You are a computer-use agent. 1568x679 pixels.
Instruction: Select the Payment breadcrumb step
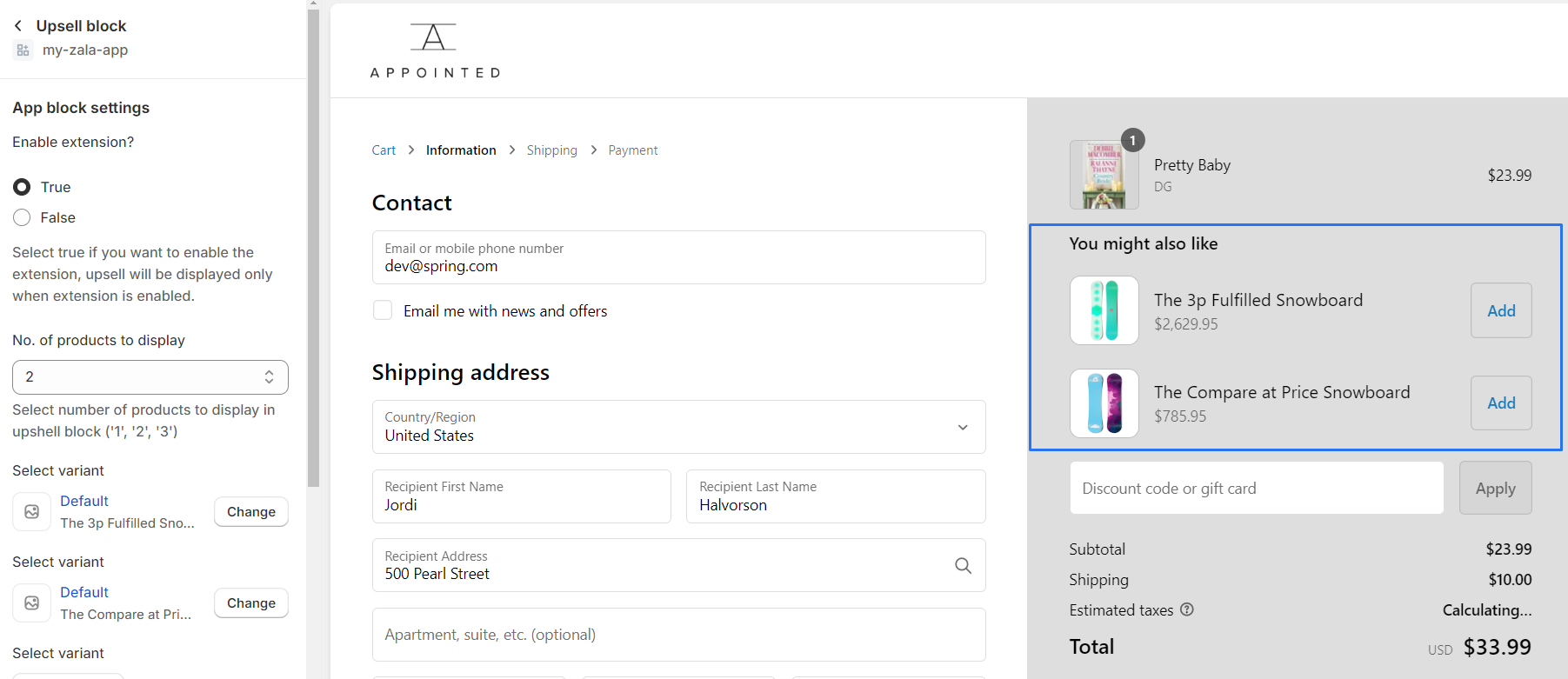click(633, 150)
